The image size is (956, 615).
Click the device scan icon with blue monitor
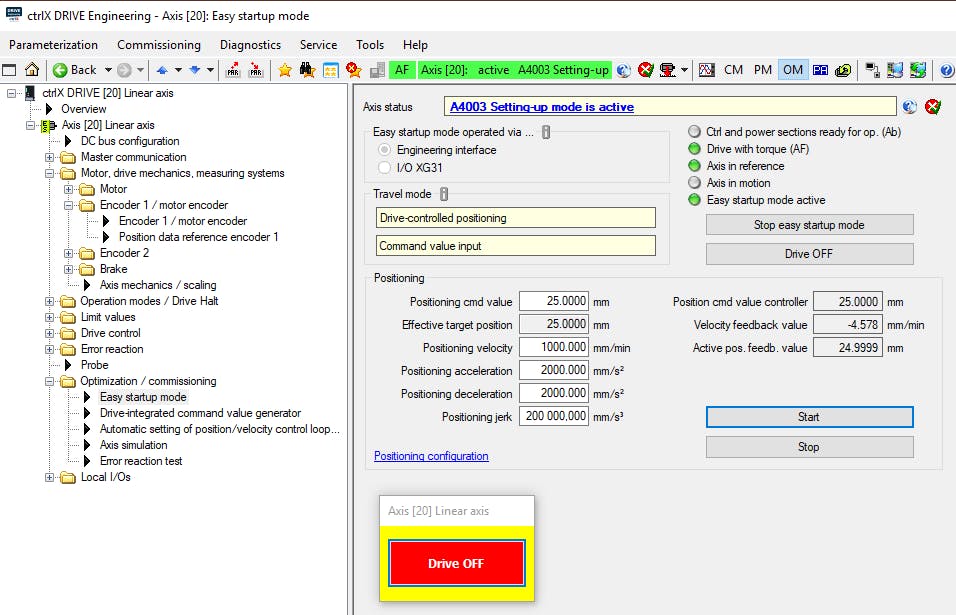895,70
